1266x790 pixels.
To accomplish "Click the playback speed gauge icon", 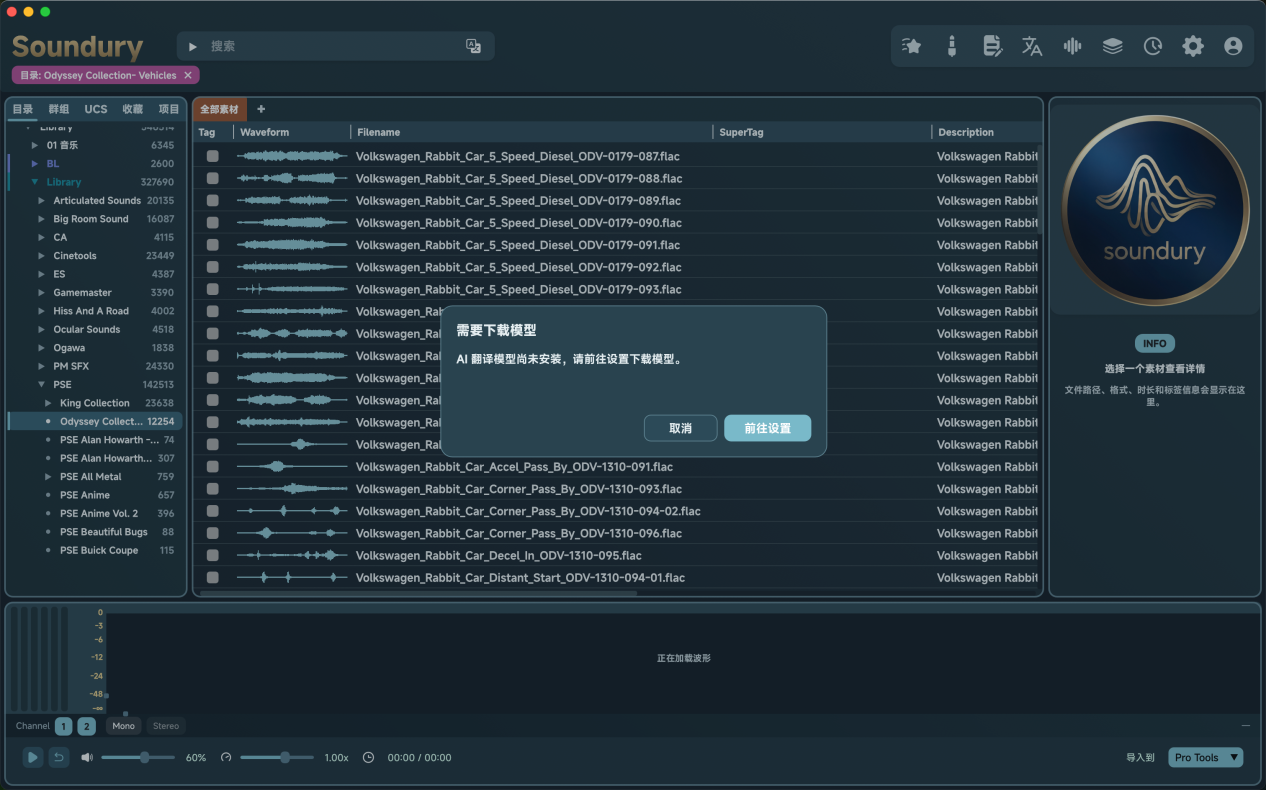I will (226, 758).
